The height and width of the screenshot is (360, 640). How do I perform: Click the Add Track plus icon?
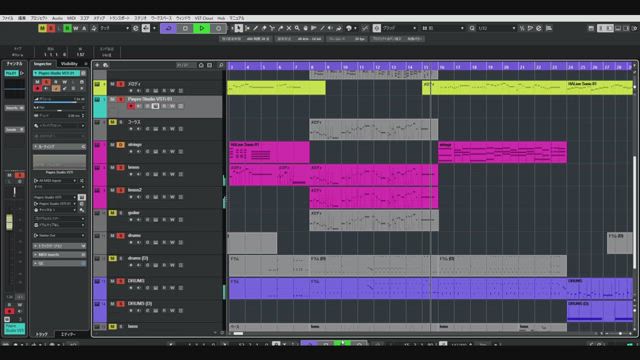pyautogui.click(x=97, y=65)
